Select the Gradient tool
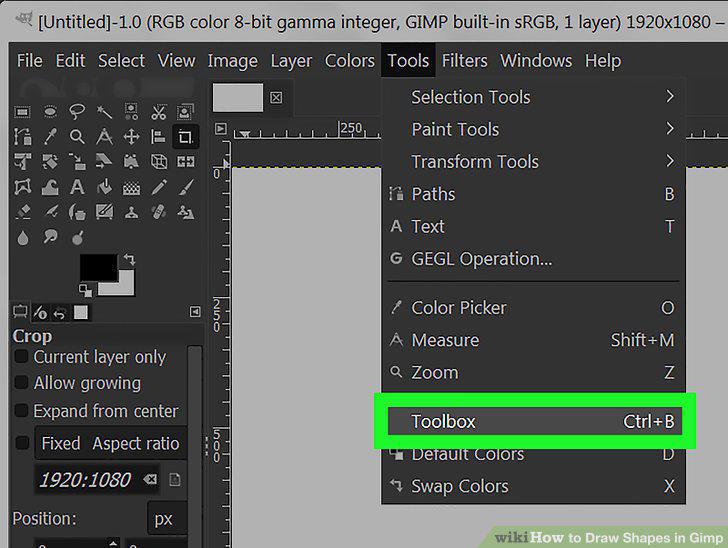The image size is (728, 548). pos(131,188)
